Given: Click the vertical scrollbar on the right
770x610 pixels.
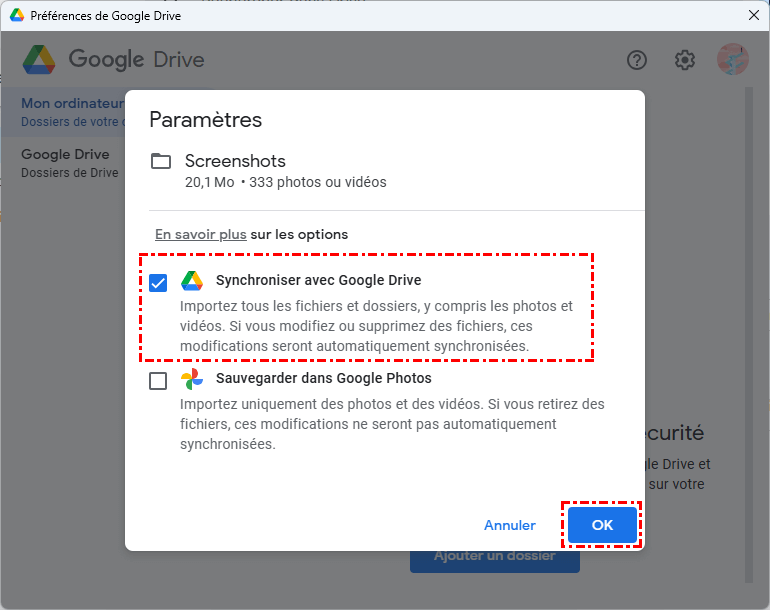Looking at the screenshot, I should (748, 334).
